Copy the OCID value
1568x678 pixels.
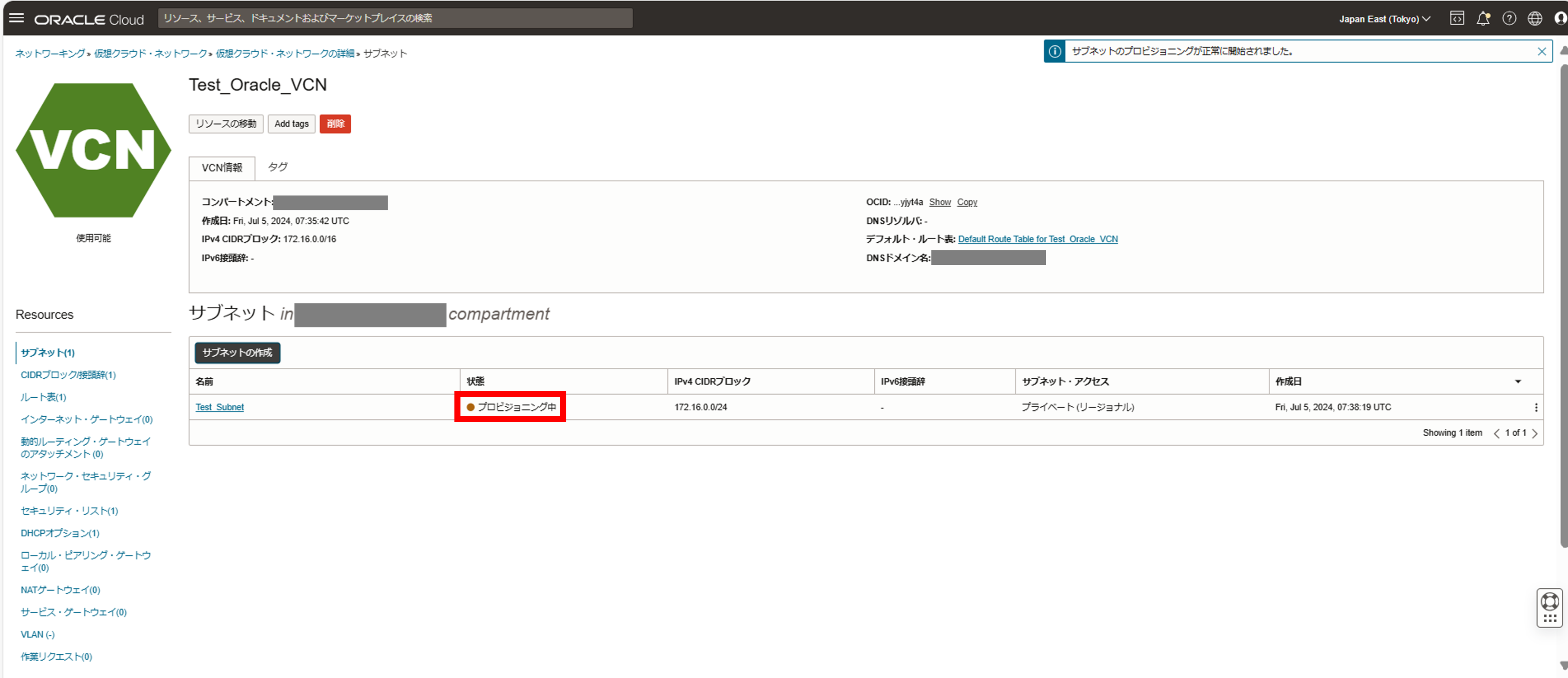click(x=967, y=203)
